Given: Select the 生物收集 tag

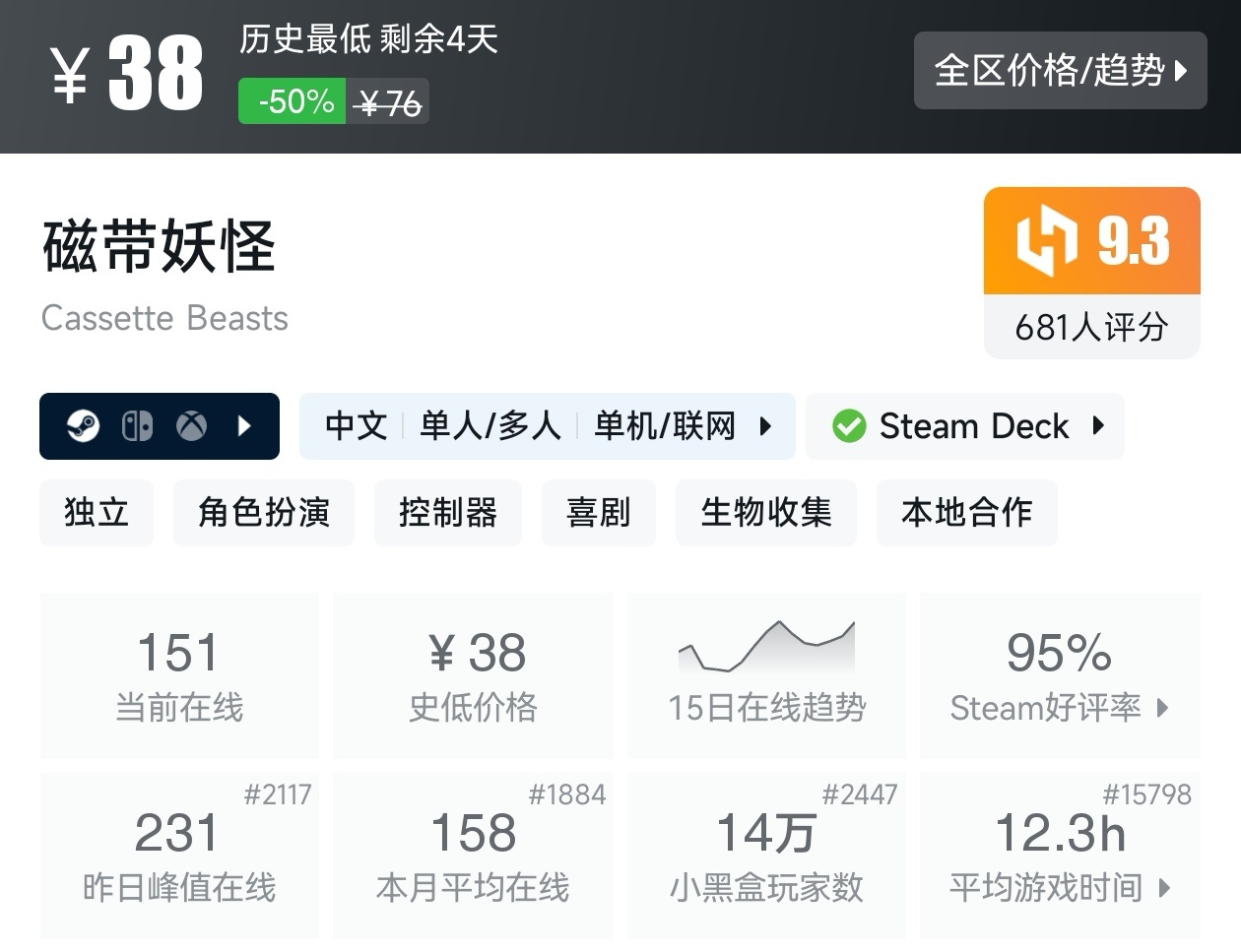Looking at the screenshot, I should (765, 513).
